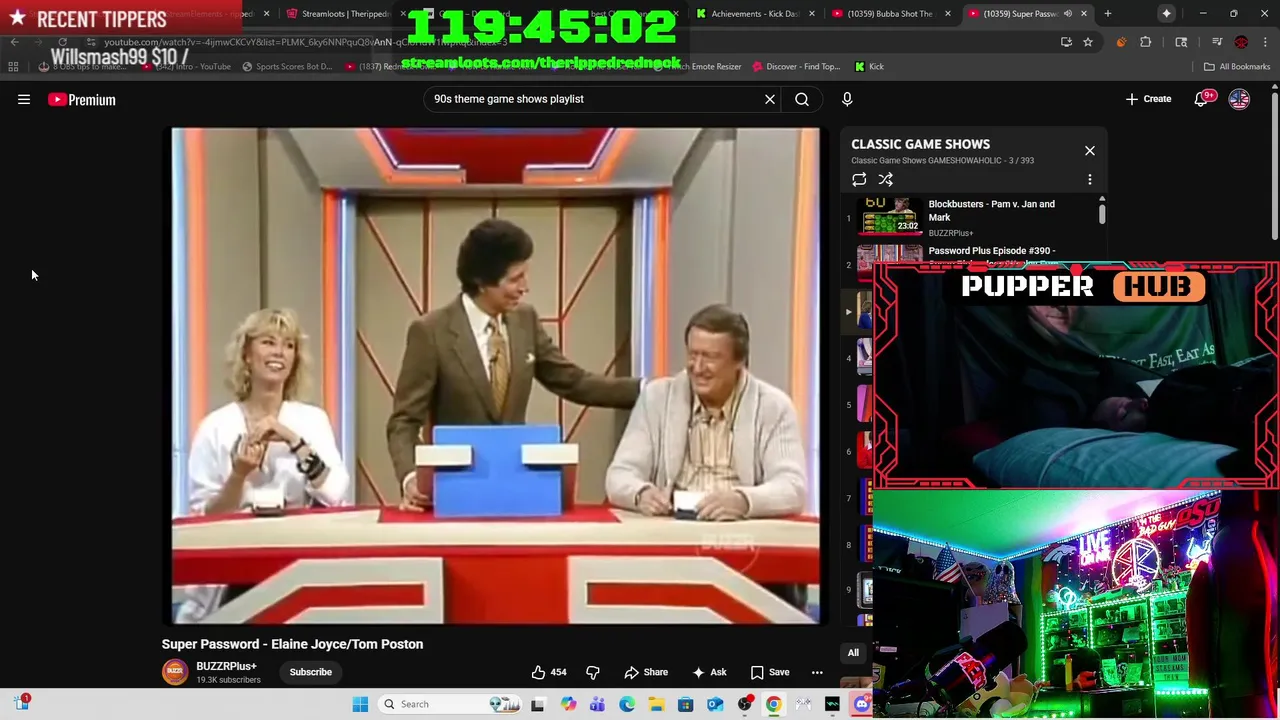Open Microsoft Teams from the taskbar
The width and height of the screenshot is (1280, 720).
point(597,704)
